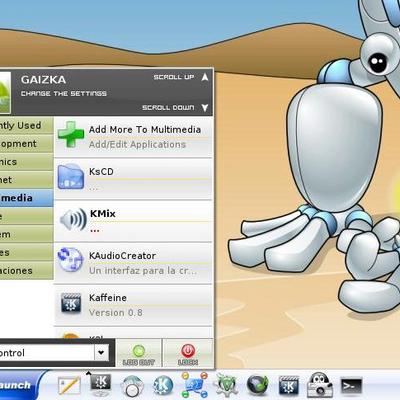Click the green plus Add More icon

(71, 134)
